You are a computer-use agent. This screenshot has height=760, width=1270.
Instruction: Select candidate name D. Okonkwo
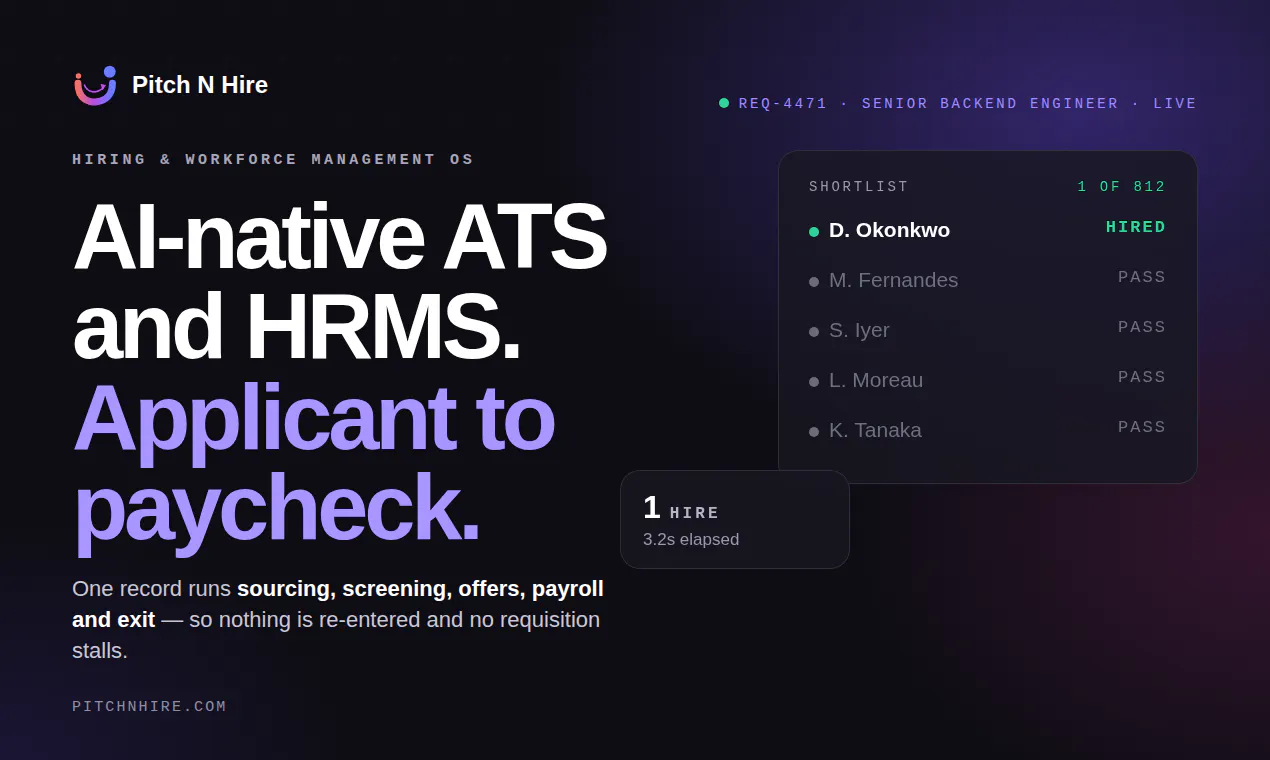click(890, 230)
